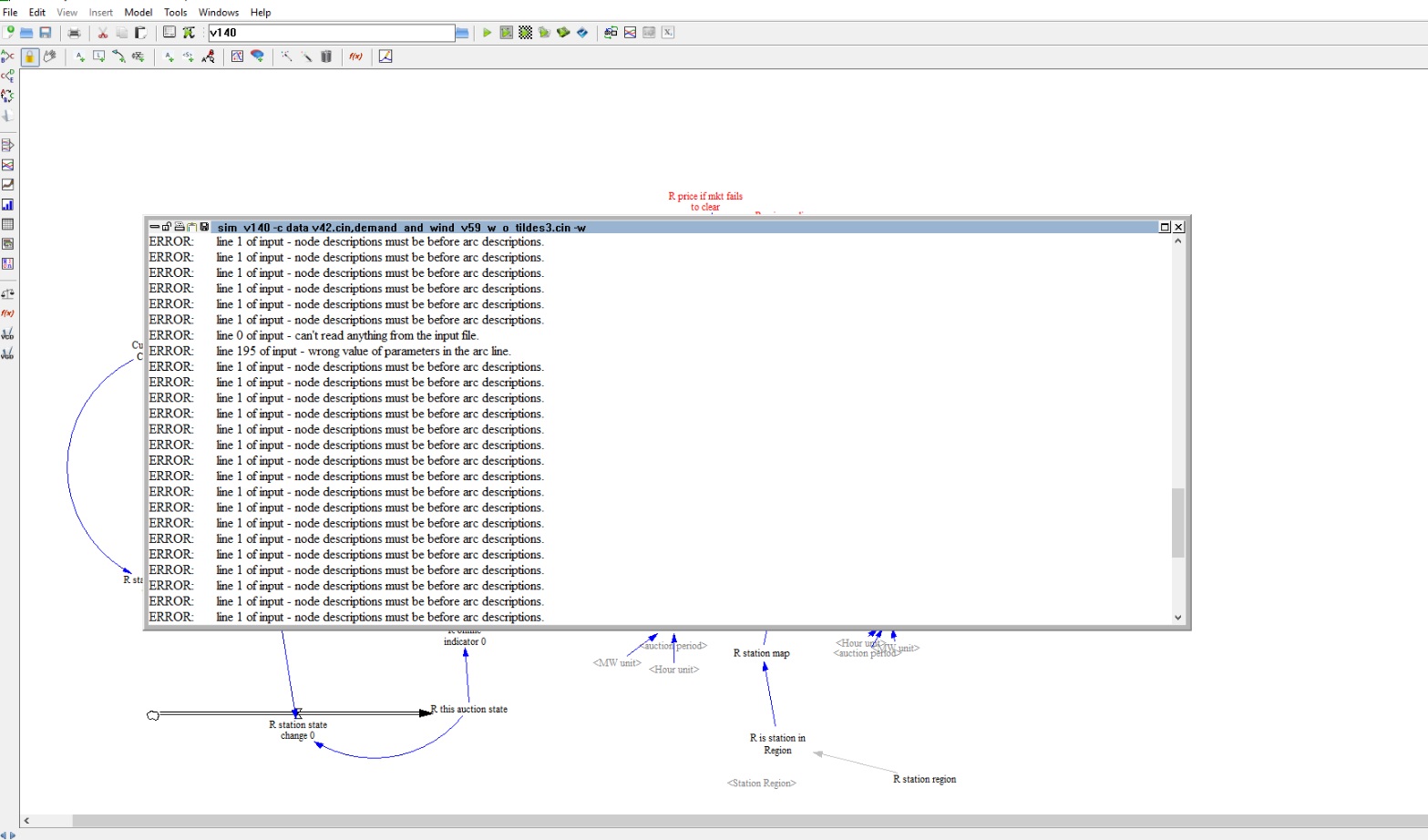1428x840 pixels.
Task: Select the Arrow sketch tool
Action: (118, 56)
